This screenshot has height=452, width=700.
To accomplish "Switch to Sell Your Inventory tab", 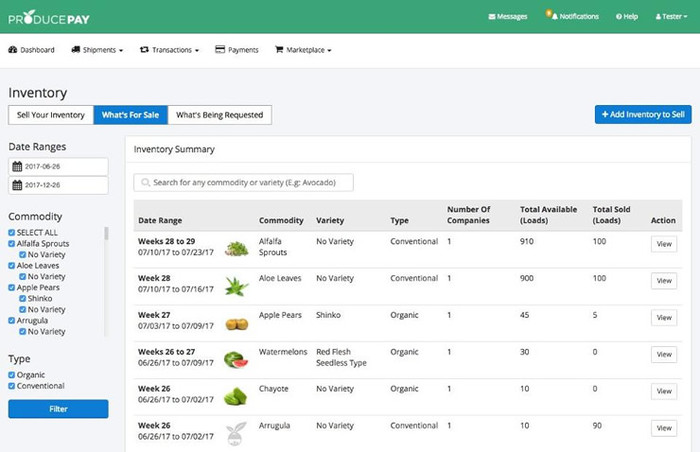I will click(50, 115).
